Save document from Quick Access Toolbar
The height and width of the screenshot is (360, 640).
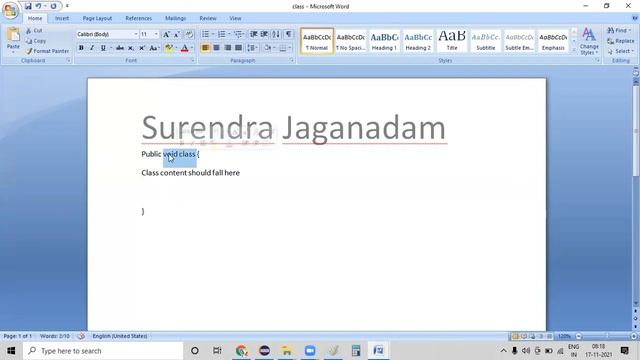28,6
